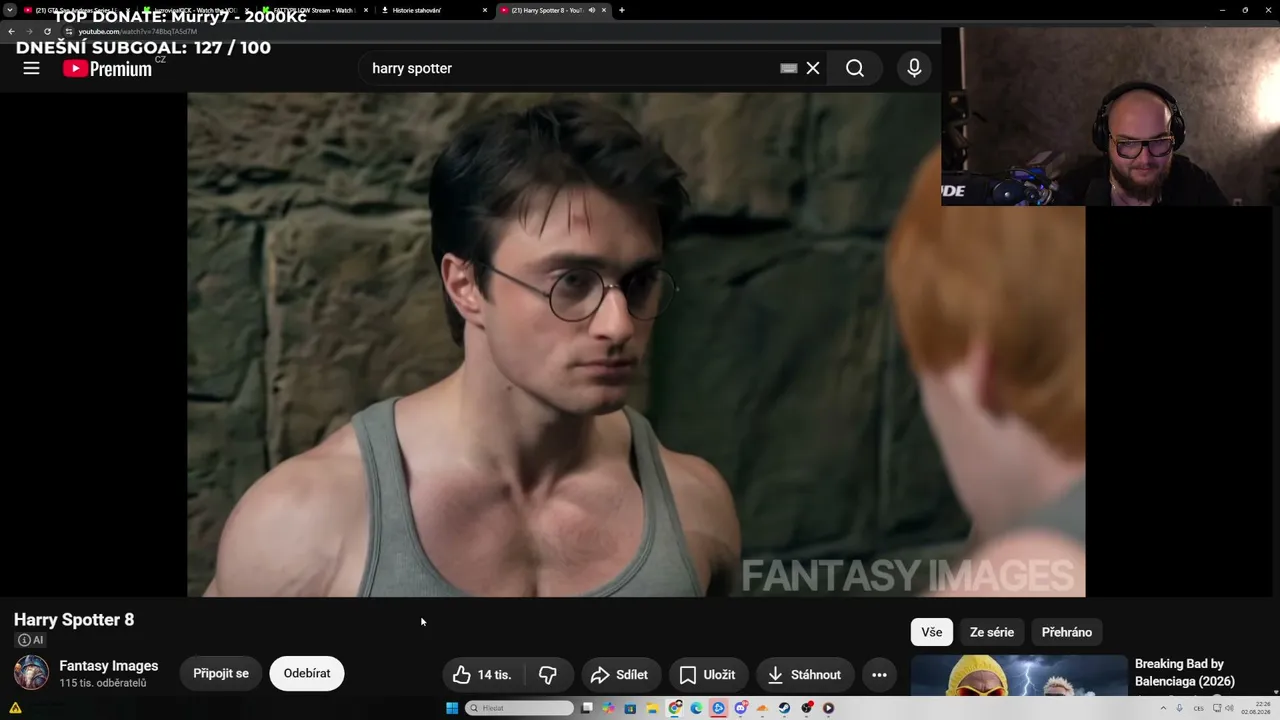Open Discord from the taskbar
This screenshot has height=720, width=1280.
741,708
